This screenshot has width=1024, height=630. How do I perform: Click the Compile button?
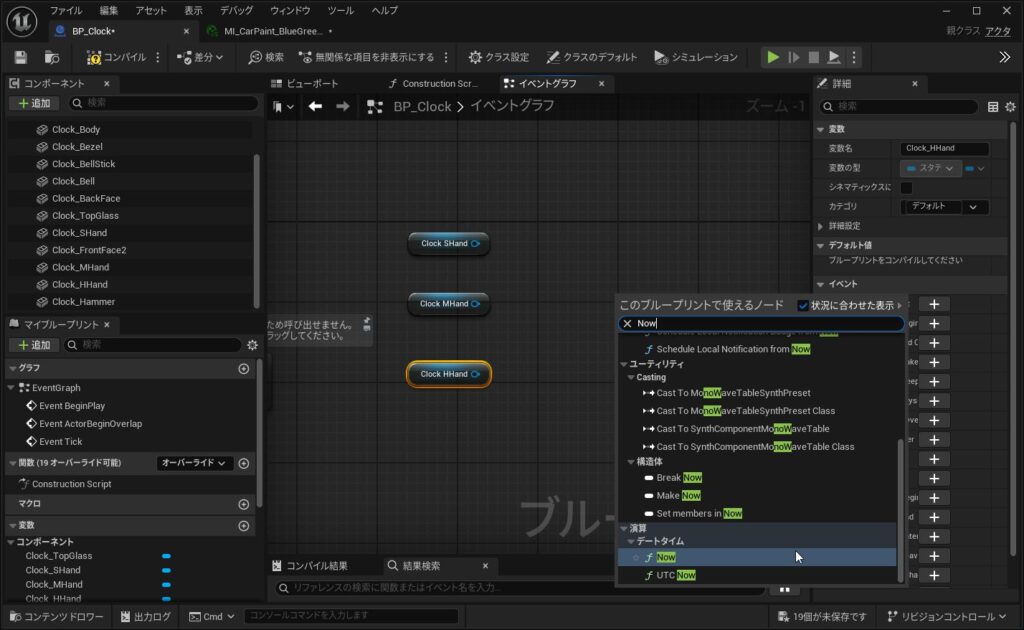click(x=116, y=57)
